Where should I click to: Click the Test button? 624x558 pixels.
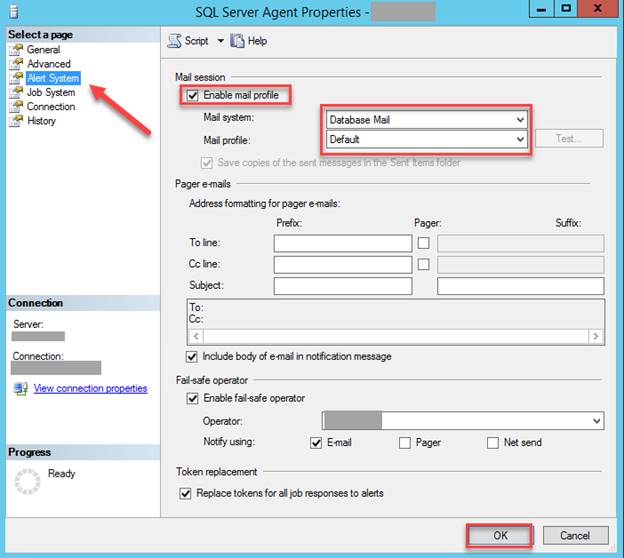pos(569,139)
